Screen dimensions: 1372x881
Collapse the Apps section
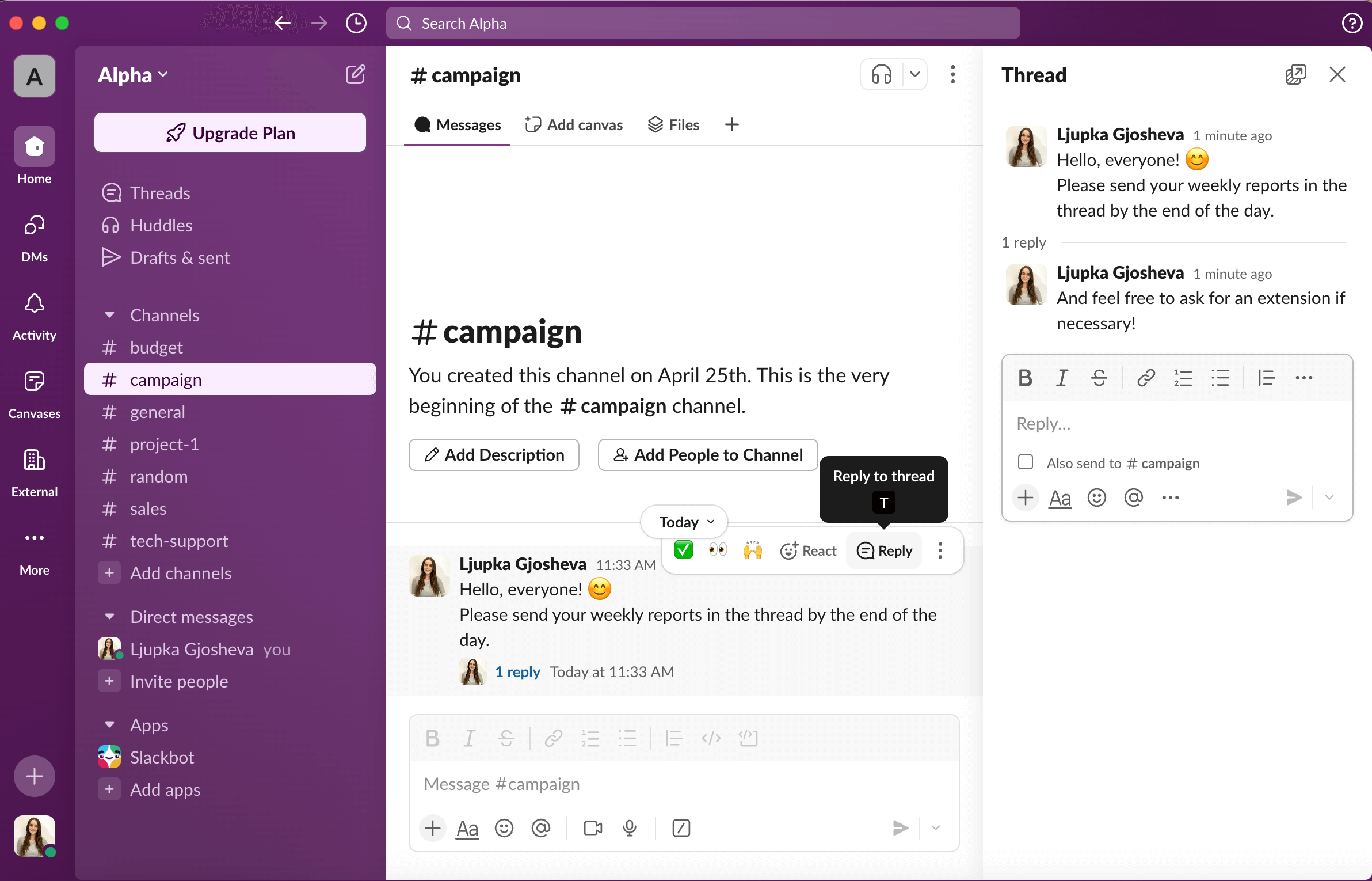click(109, 725)
